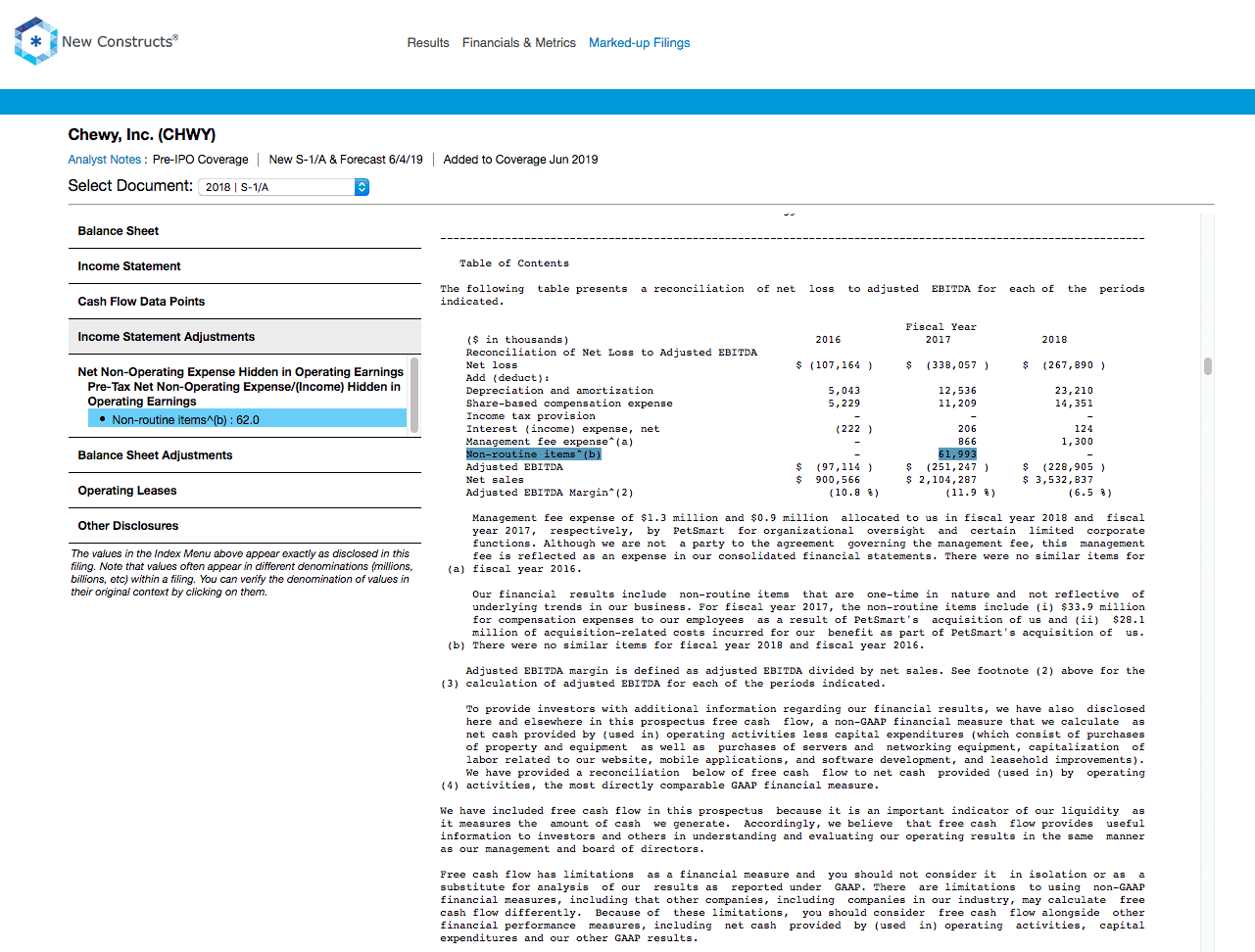Expand the Operating Leases section
The width and height of the screenshot is (1255, 952).
click(x=245, y=491)
